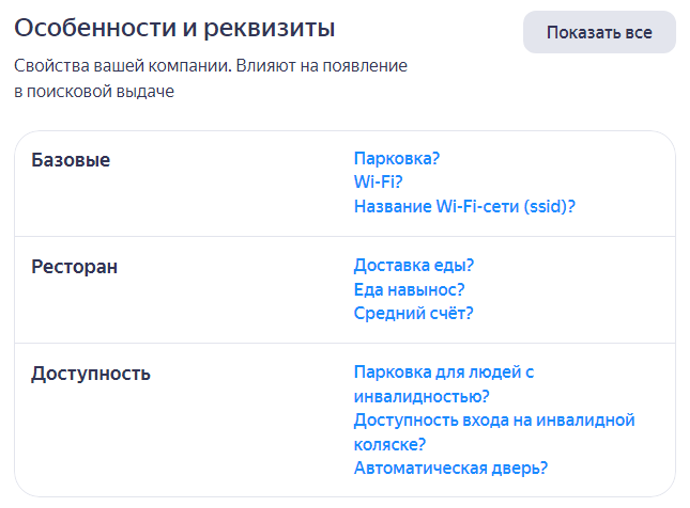The width and height of the screenshot is (690, 508).
Task: Click the Особенности и реквизиты heading
Action: 175,28
